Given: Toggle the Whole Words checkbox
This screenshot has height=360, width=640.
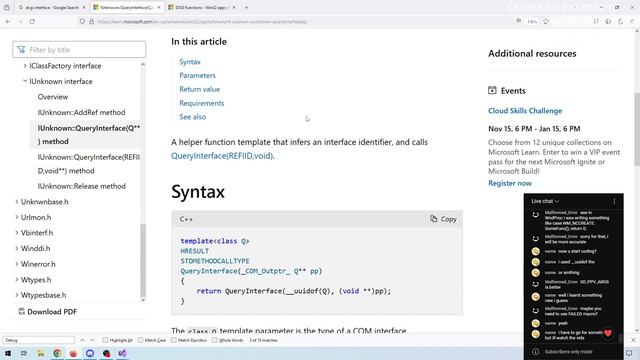Looking at the screenshot, I should click(215, 340).
